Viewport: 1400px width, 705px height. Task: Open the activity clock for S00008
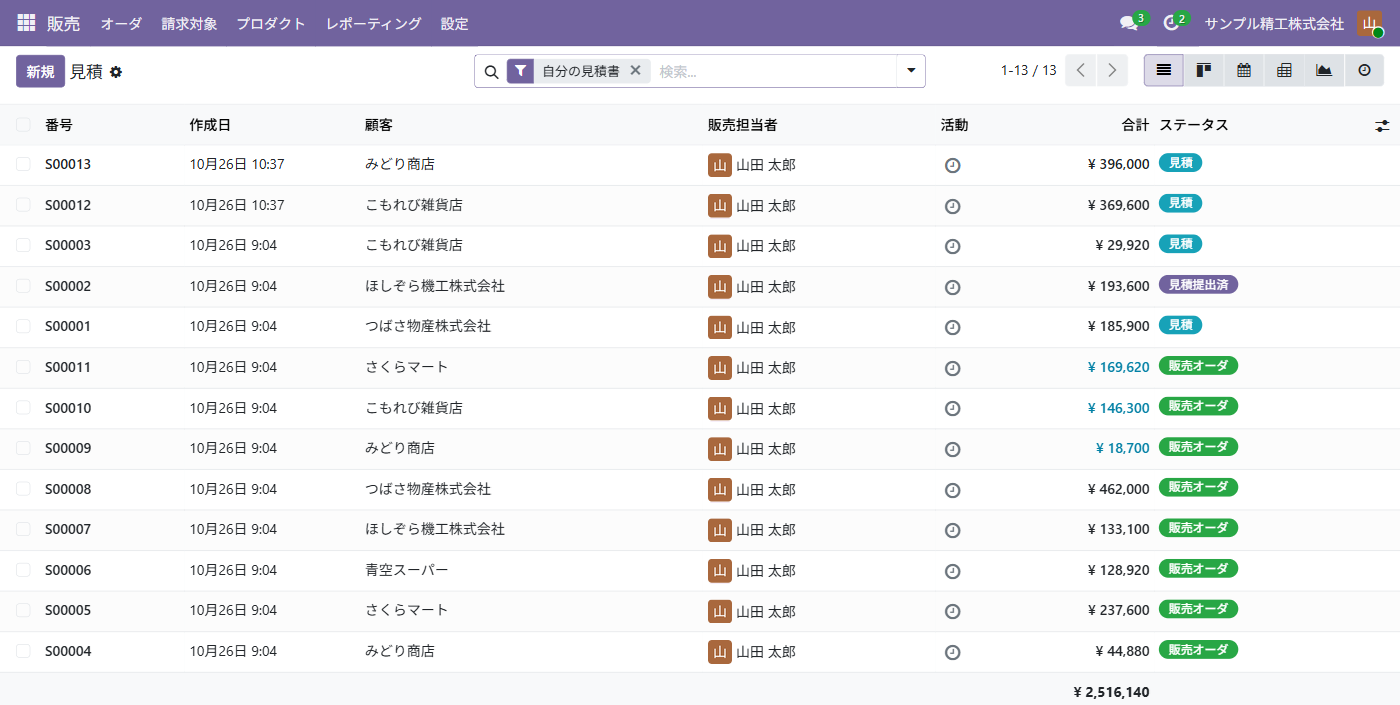coord(953,490)
